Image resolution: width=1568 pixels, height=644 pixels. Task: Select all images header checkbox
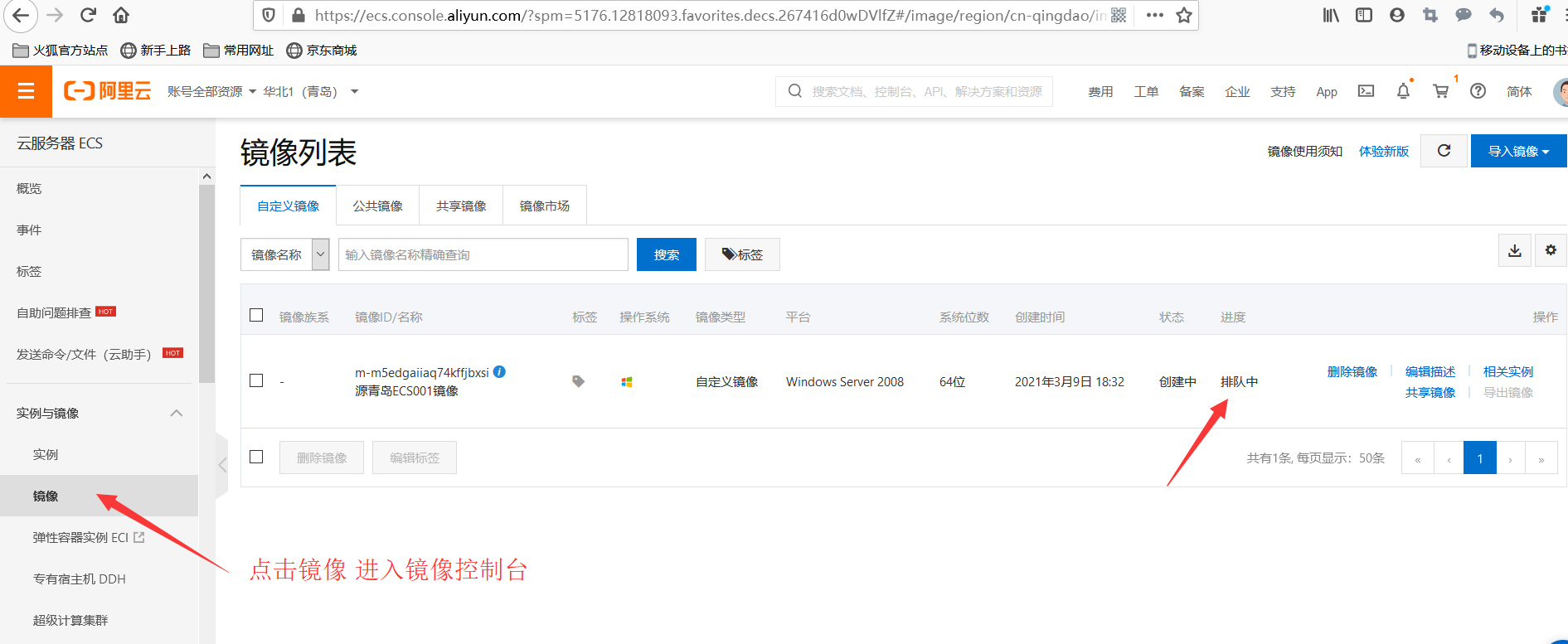(x=256, y=316)
